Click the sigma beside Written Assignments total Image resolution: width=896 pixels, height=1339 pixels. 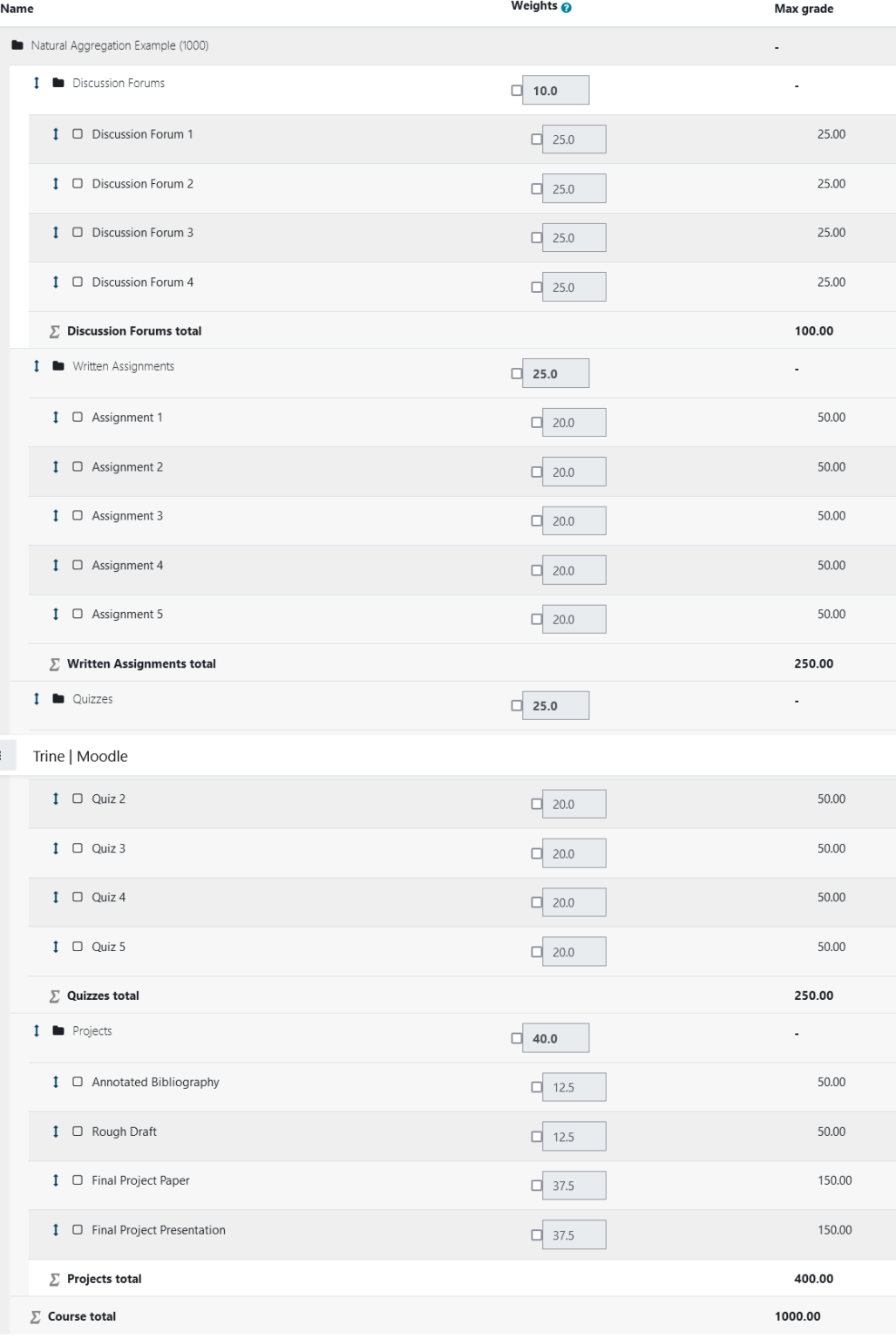click(x=56, y=663)
